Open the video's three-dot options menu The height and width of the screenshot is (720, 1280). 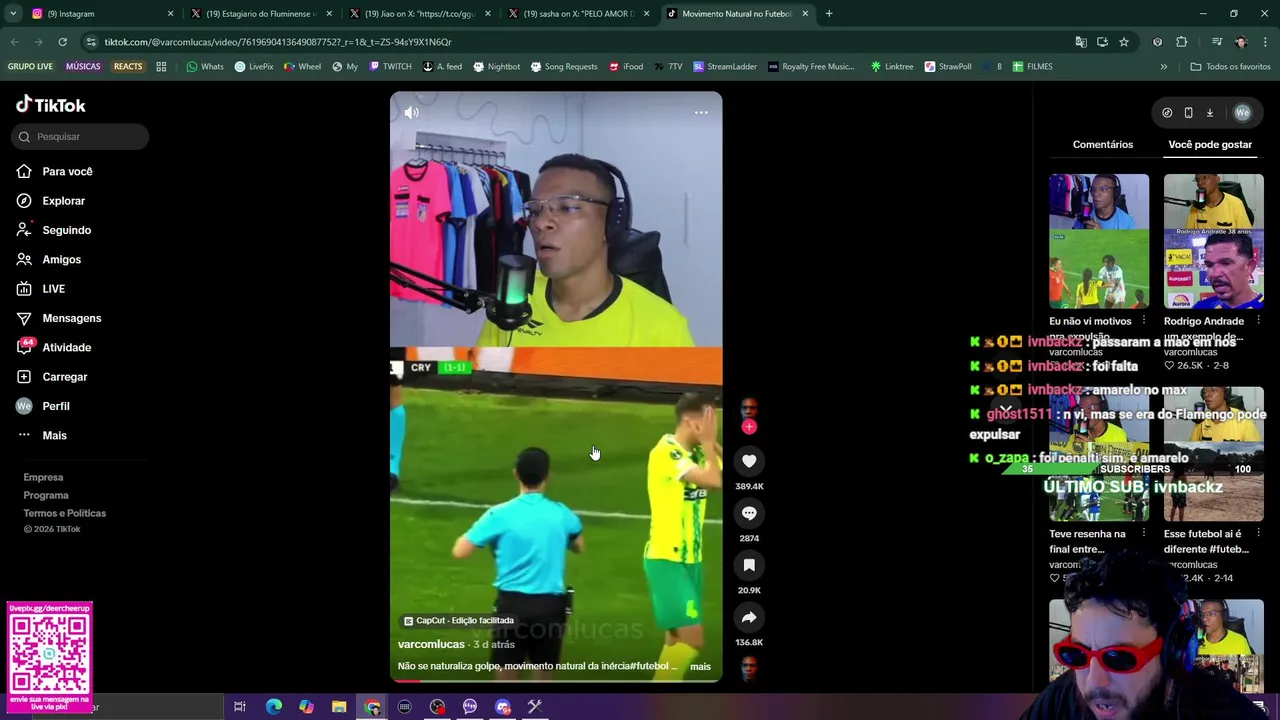point(701,113)
